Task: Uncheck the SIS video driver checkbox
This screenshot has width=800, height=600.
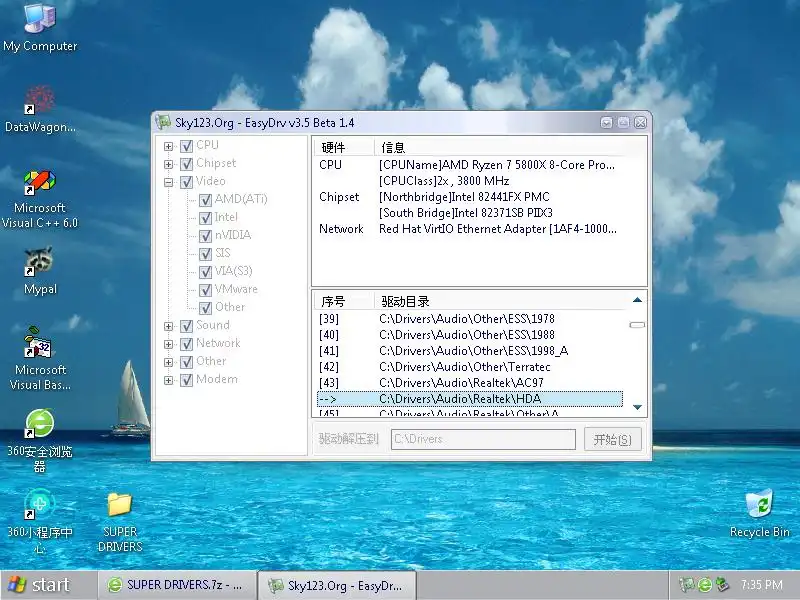Action: click(205, 254)
